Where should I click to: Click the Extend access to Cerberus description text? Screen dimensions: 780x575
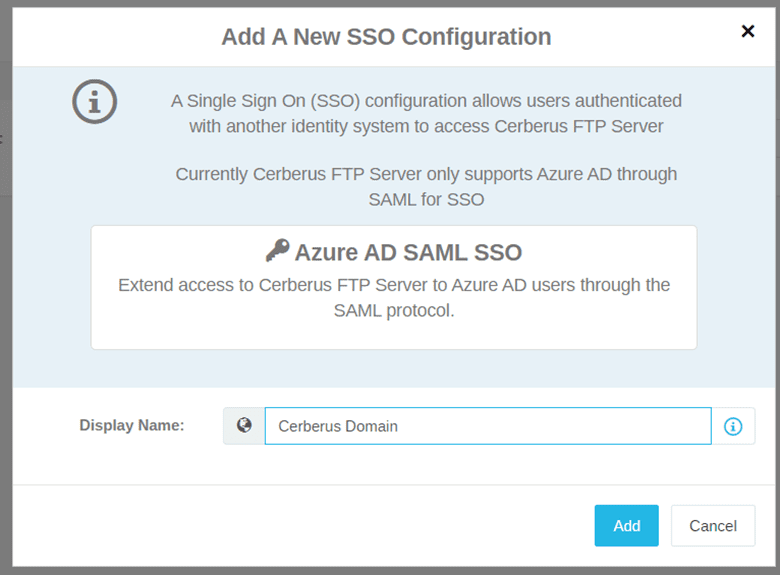click(394, 297)
